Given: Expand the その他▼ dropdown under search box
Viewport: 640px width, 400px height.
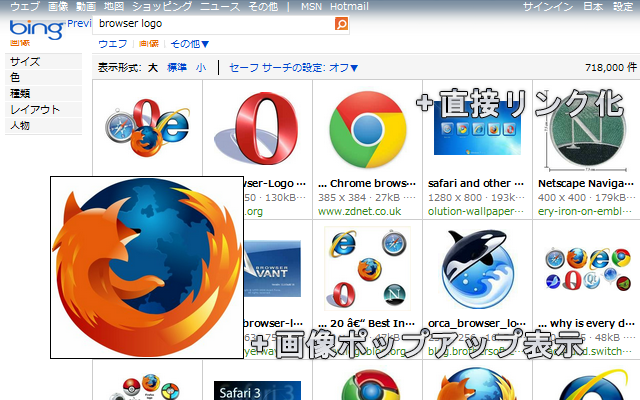Looking at the screenshot, I should (189, 44).
